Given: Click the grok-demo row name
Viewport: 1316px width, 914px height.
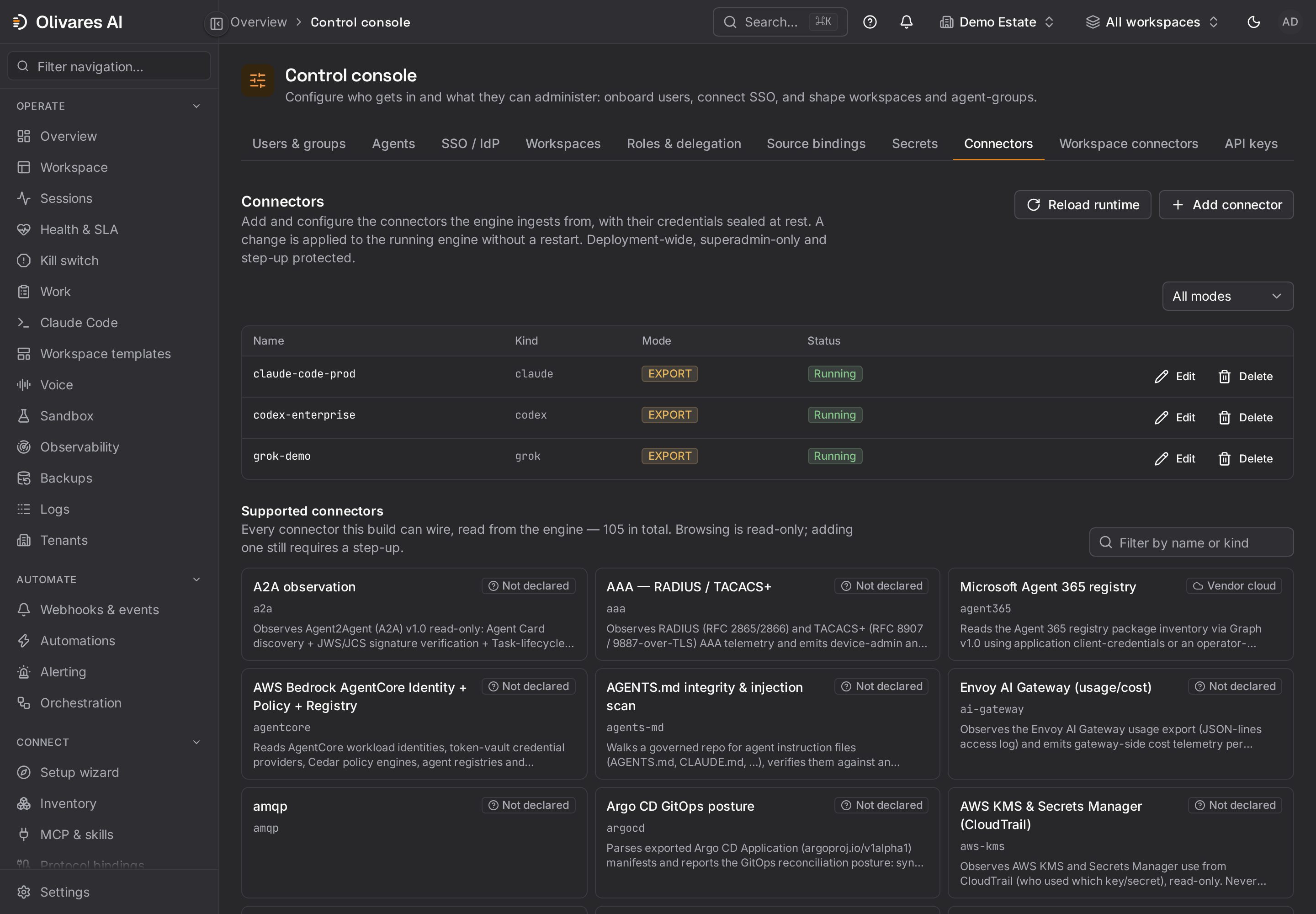Looking at the screenshot, I should 282,457.
